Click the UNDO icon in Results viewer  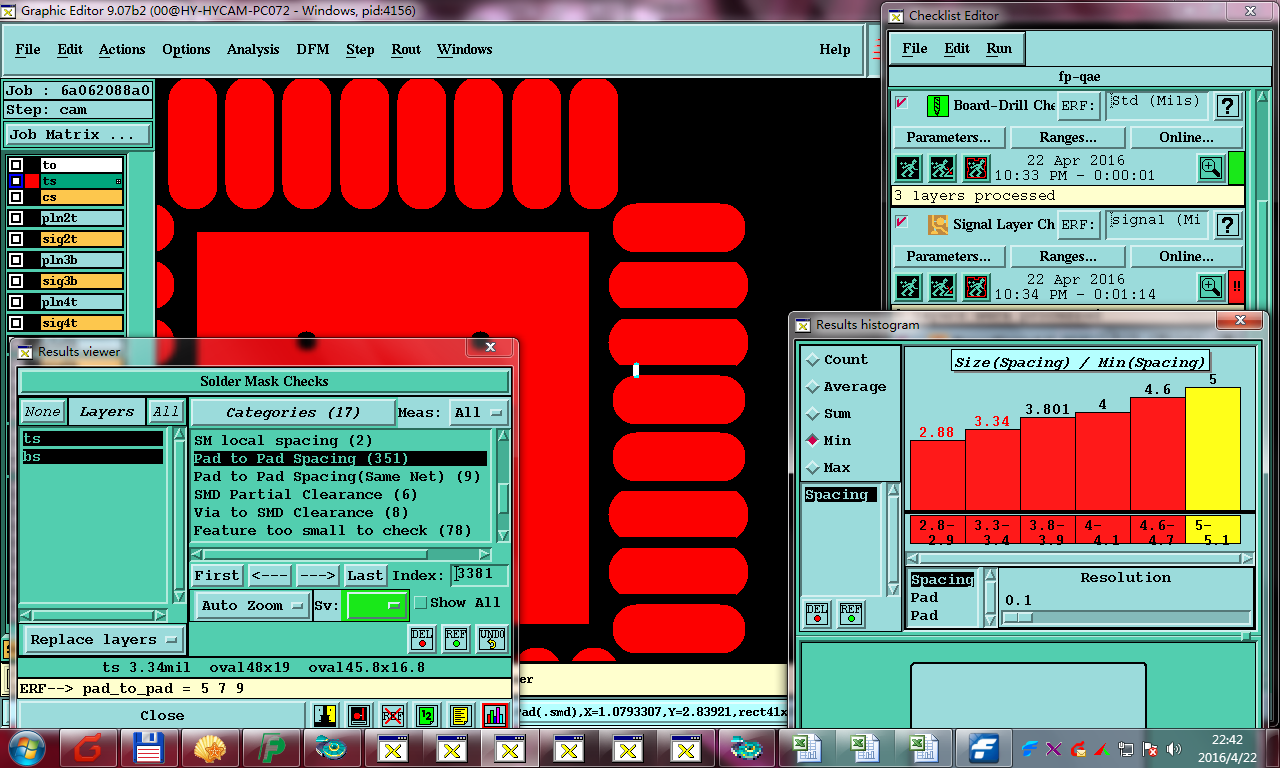pyautogui.click(x=491, y=638)
